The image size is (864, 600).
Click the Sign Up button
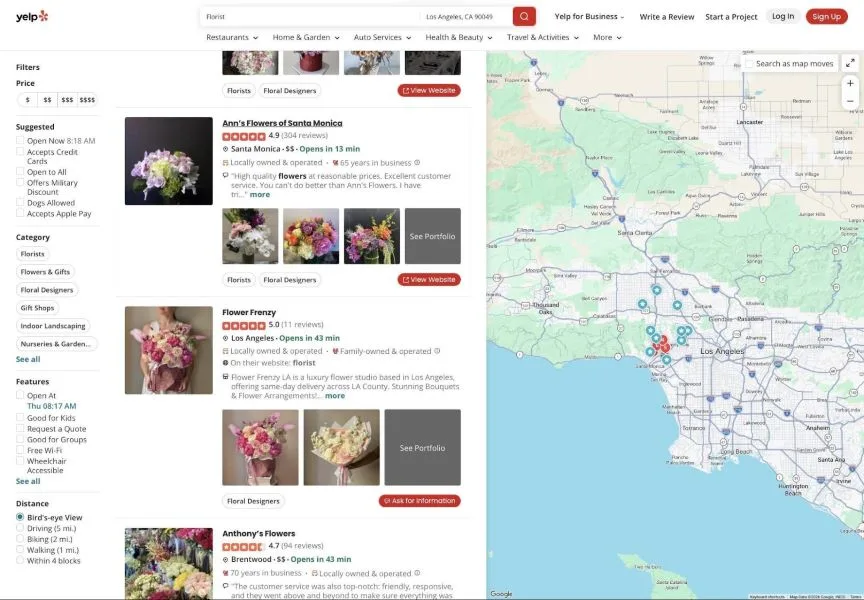click(x=827, y=17)
